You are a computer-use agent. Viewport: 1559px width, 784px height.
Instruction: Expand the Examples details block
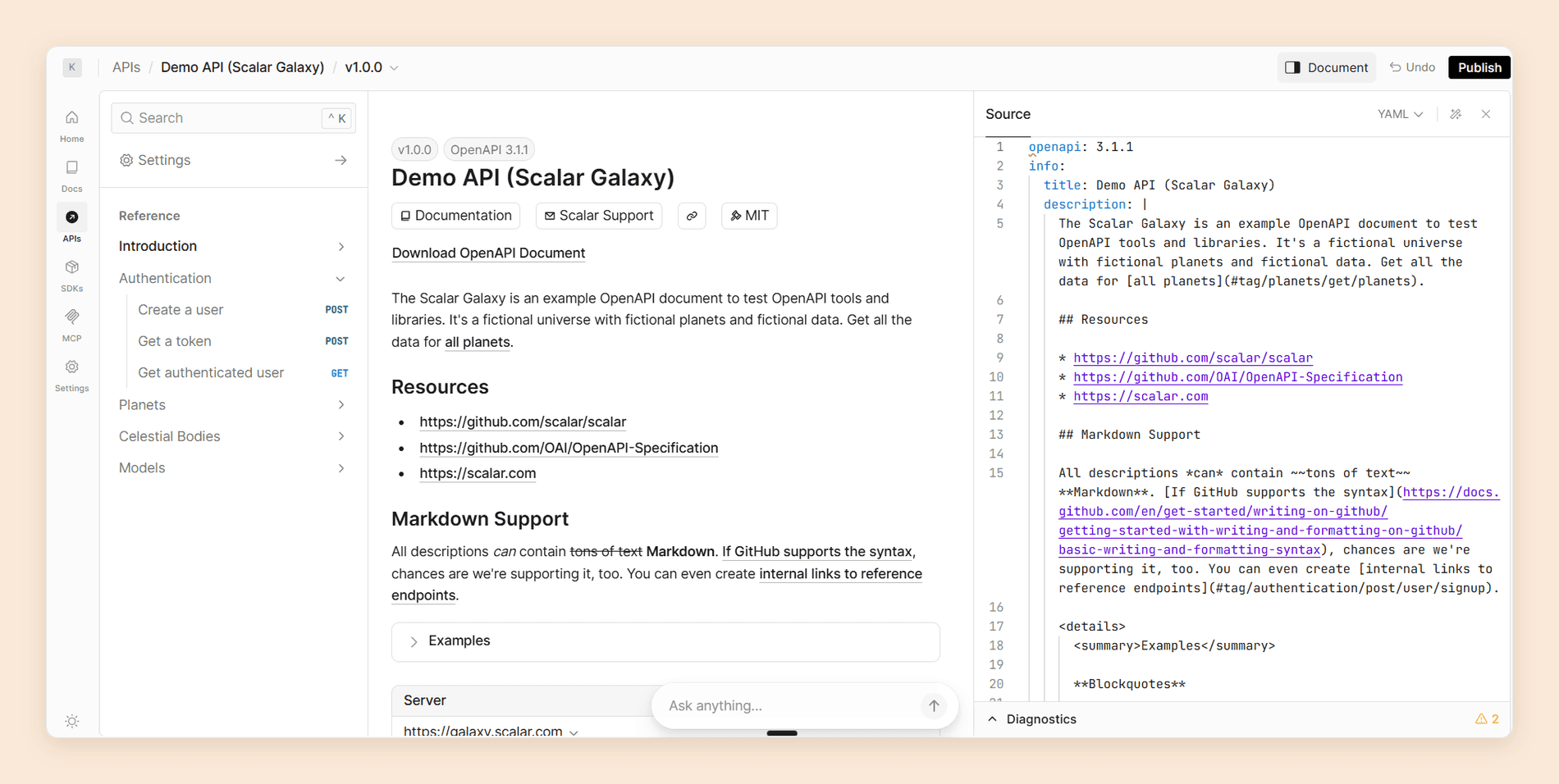[x=665, y=641]
